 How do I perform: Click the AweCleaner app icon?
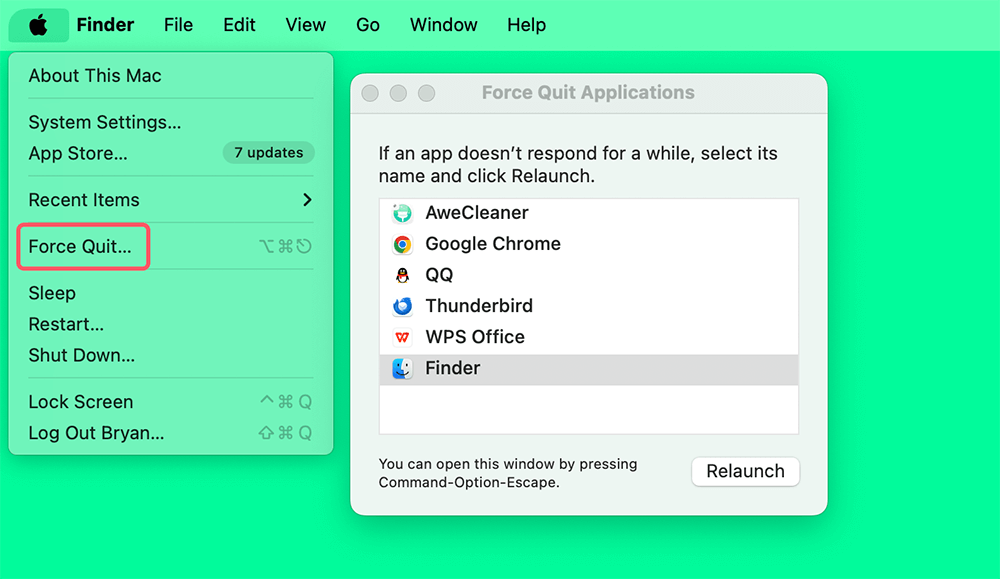(403, 212)
